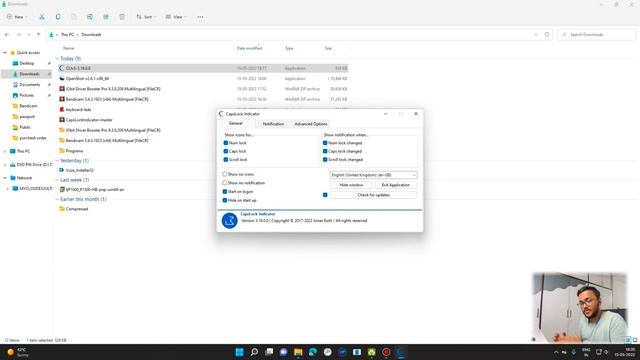Open the View dropdown in Explorer toolbar
The image size is (640, 360).
pyautogui.click(x=176, y=17)
